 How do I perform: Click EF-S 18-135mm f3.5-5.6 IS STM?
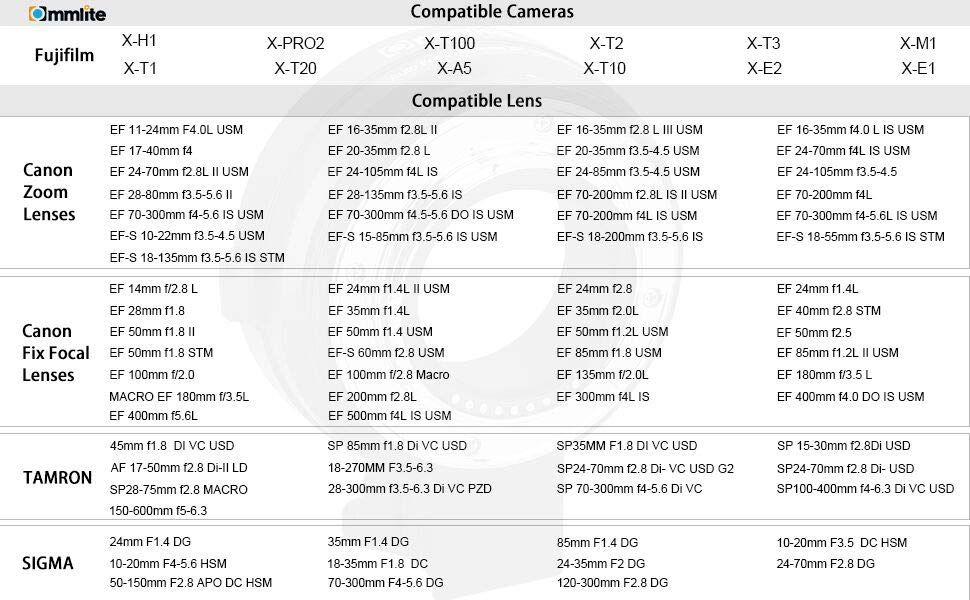[x=197, y=258]
